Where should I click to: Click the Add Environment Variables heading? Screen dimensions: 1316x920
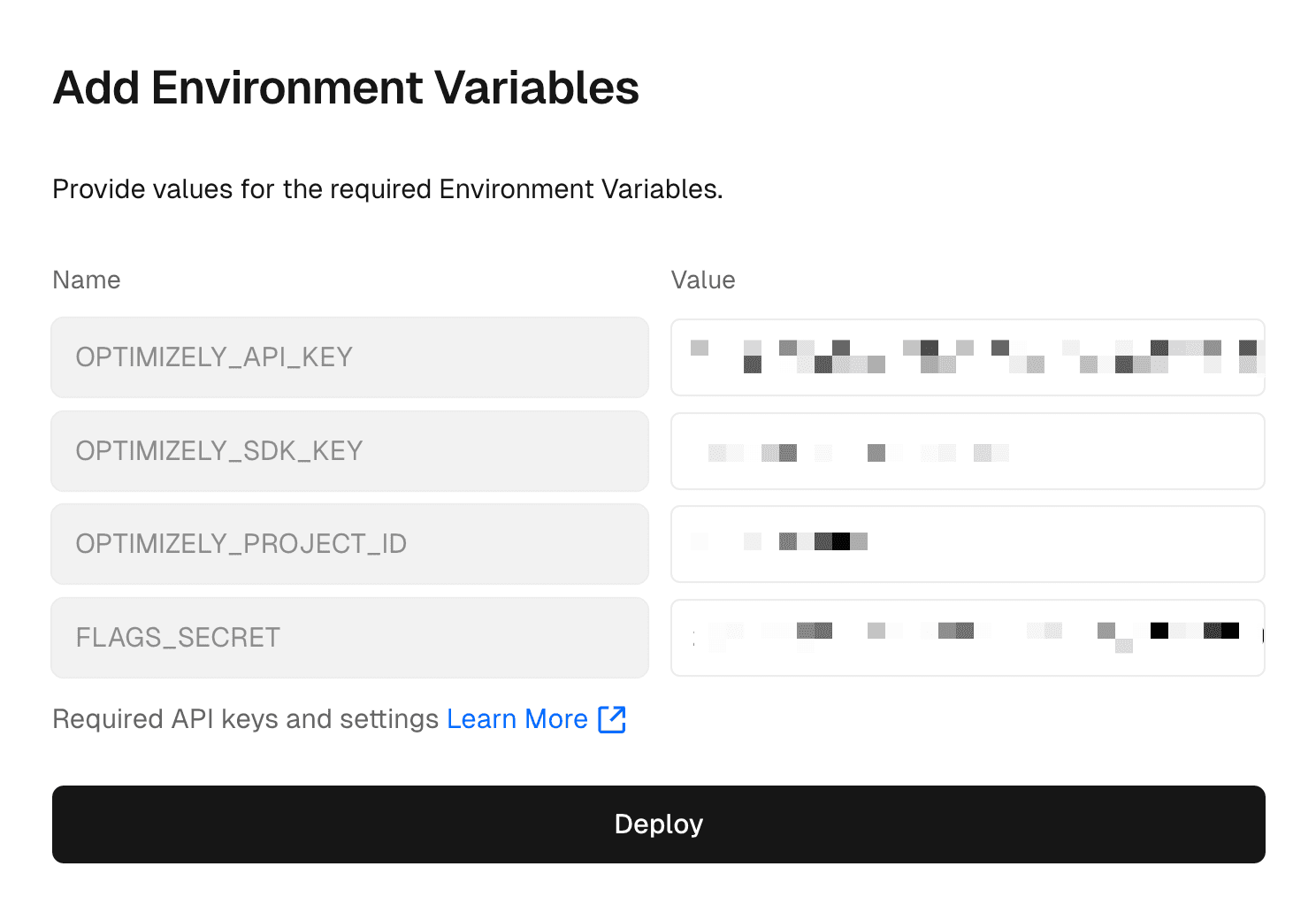click(346, 88)
